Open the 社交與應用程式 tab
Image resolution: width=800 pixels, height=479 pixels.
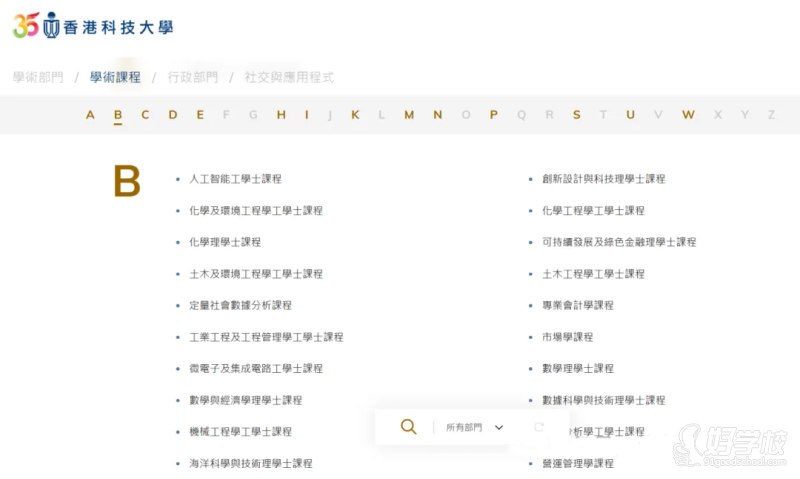[289, 77]
